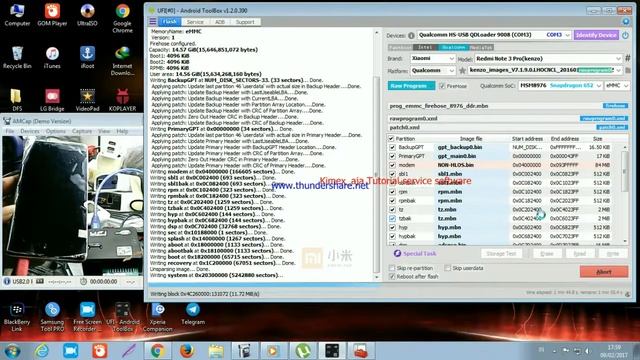Click the partition table vertical scrollbar
This screenshot has height=360, width=640.
click(625, 193)
